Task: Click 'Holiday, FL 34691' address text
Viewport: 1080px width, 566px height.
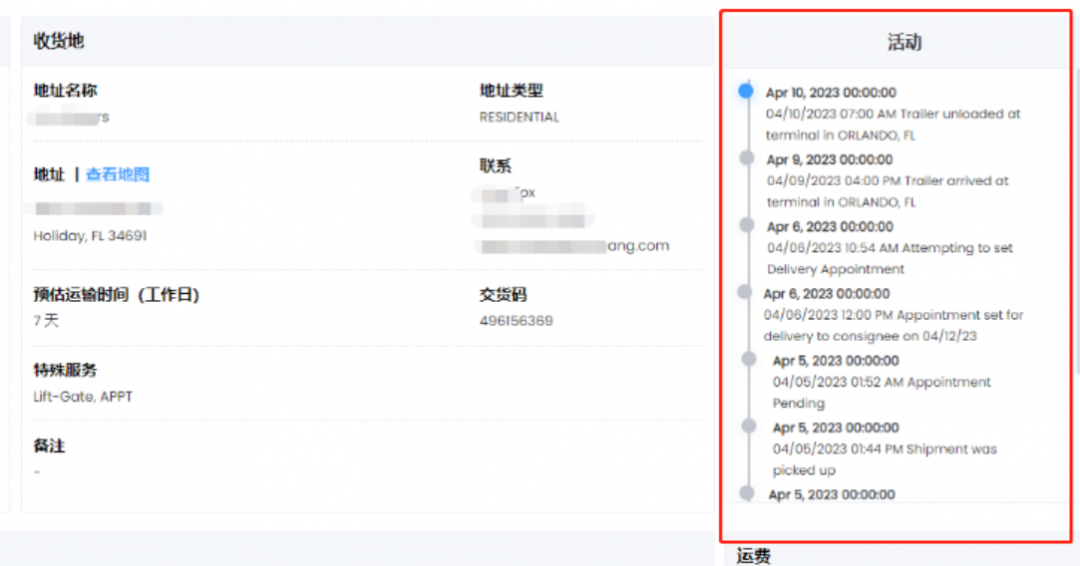Action: (90, 235)
